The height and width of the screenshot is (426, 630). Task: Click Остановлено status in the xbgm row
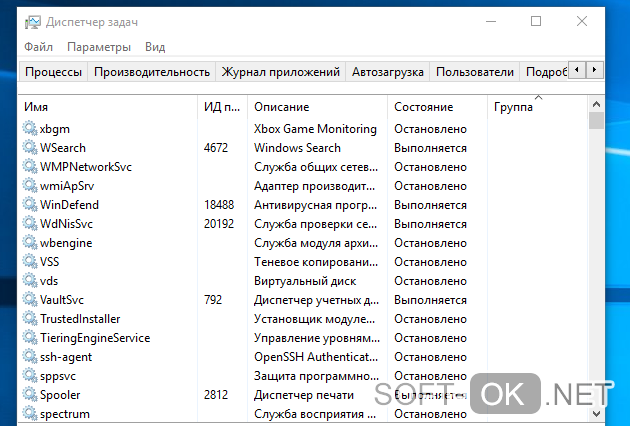coord(430,129)
